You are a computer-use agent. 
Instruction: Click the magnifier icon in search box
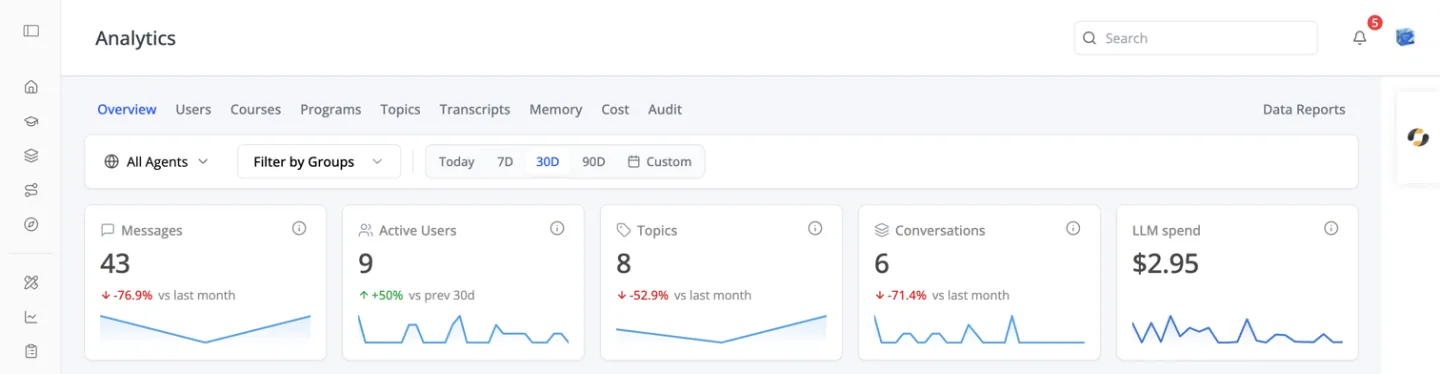click(x=1090, y=38)
